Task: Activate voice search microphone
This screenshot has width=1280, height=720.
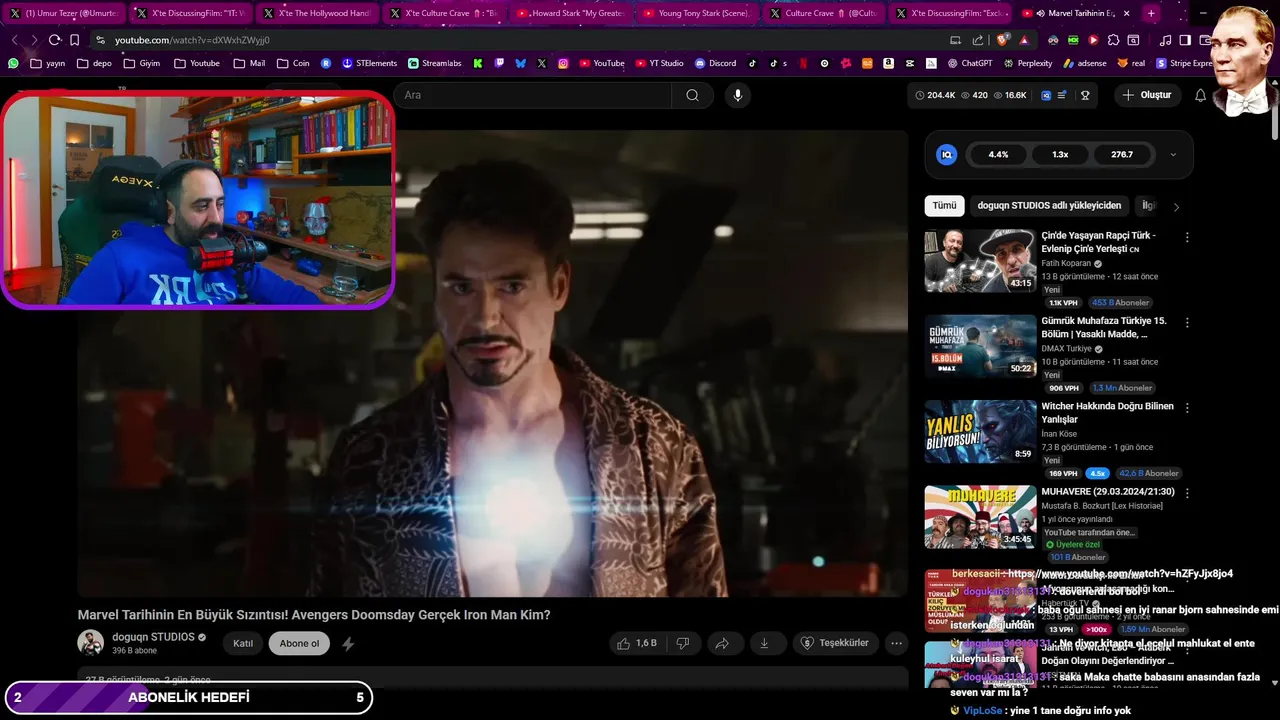Action: [x=738, y=95]
